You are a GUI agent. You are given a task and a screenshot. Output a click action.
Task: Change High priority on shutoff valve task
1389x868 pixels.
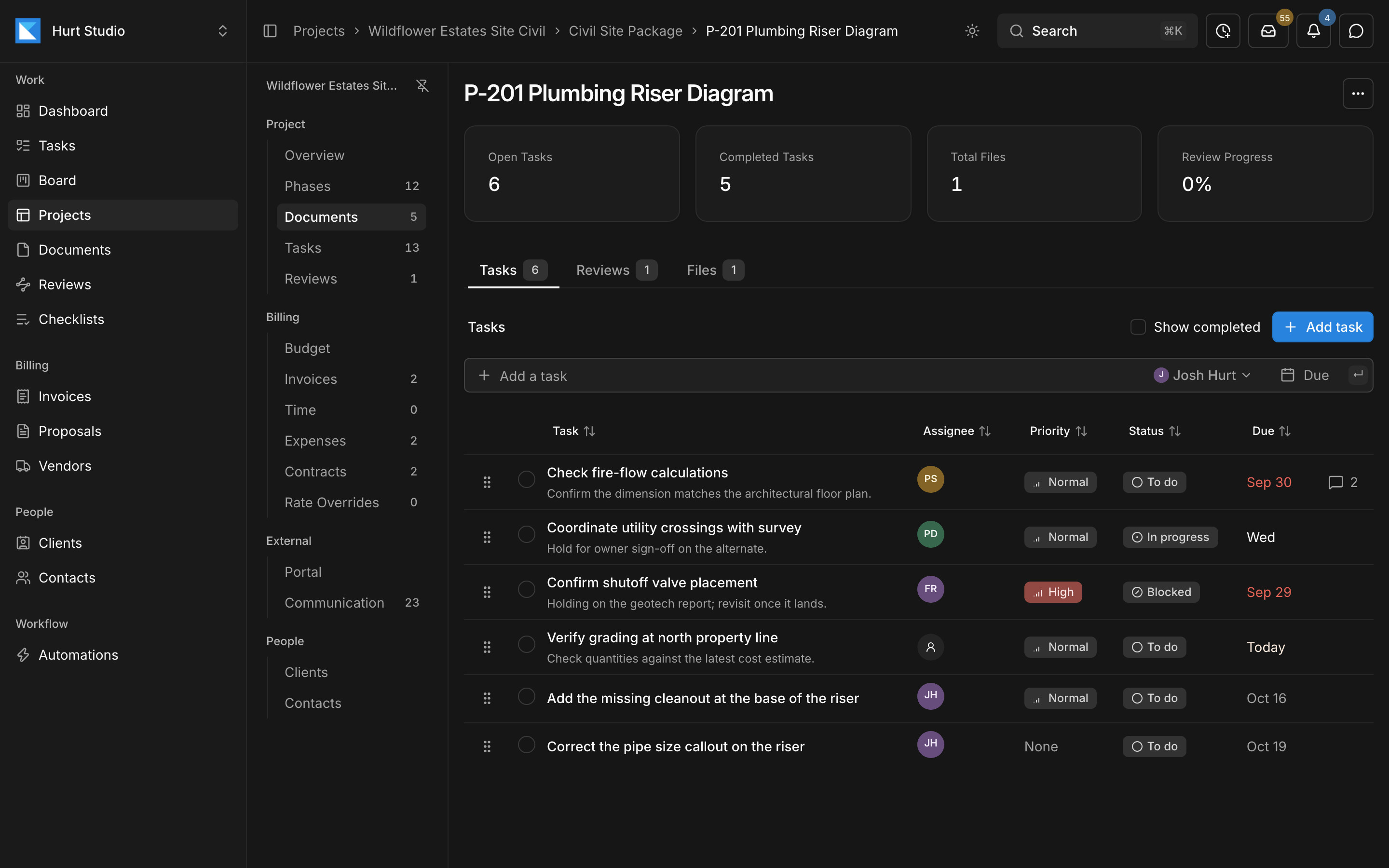[x=1053, y=592]
